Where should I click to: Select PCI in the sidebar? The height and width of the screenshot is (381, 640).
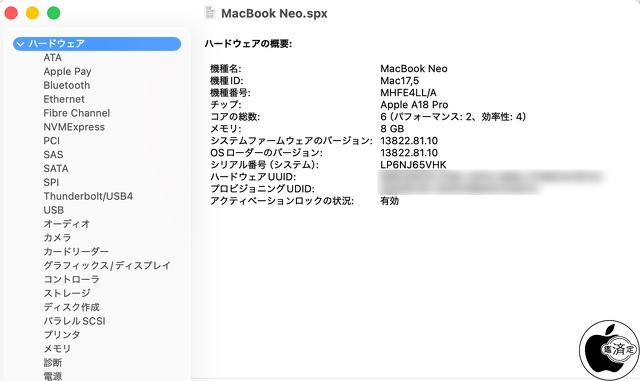click(51, 141)
